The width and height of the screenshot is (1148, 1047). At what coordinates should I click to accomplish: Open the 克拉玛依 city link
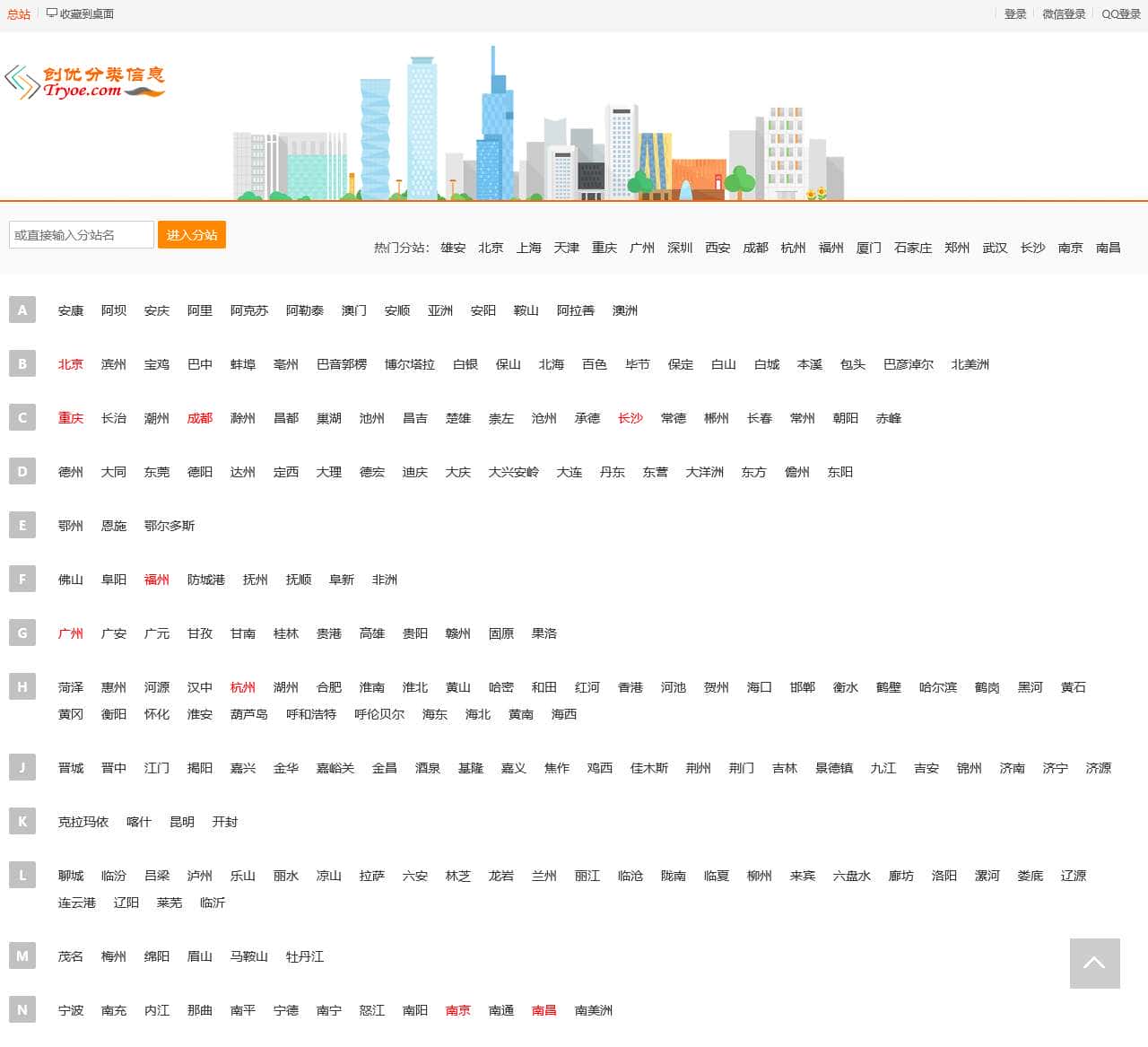click(83, 822)
